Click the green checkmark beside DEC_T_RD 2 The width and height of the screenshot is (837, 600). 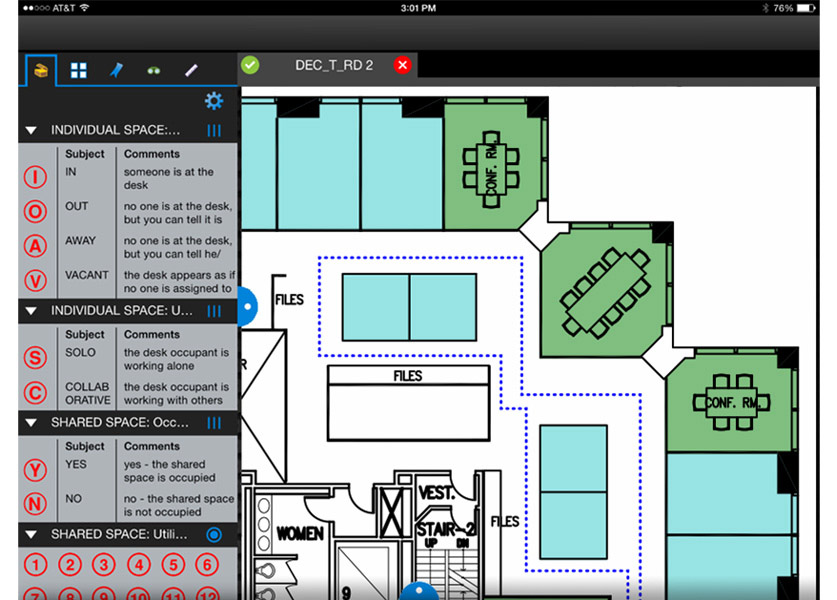pos(250,65)
